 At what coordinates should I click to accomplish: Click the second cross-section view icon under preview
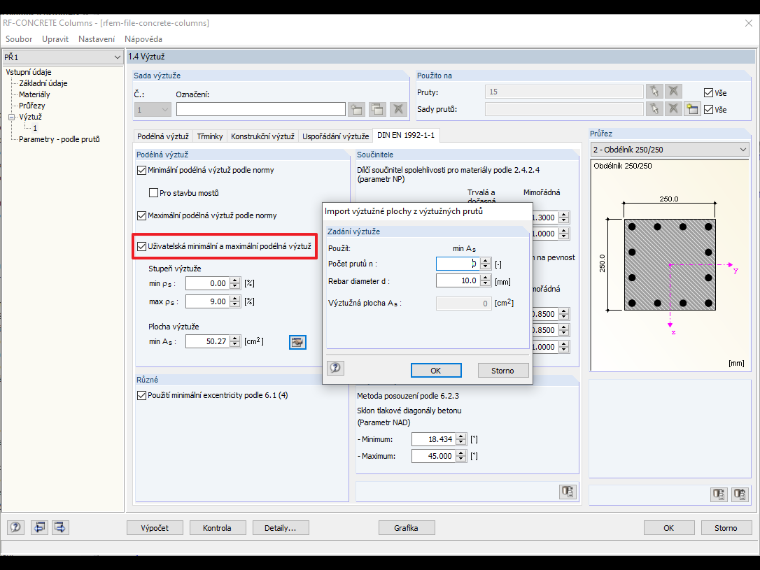pyautogui.click(x=740, y=494)
